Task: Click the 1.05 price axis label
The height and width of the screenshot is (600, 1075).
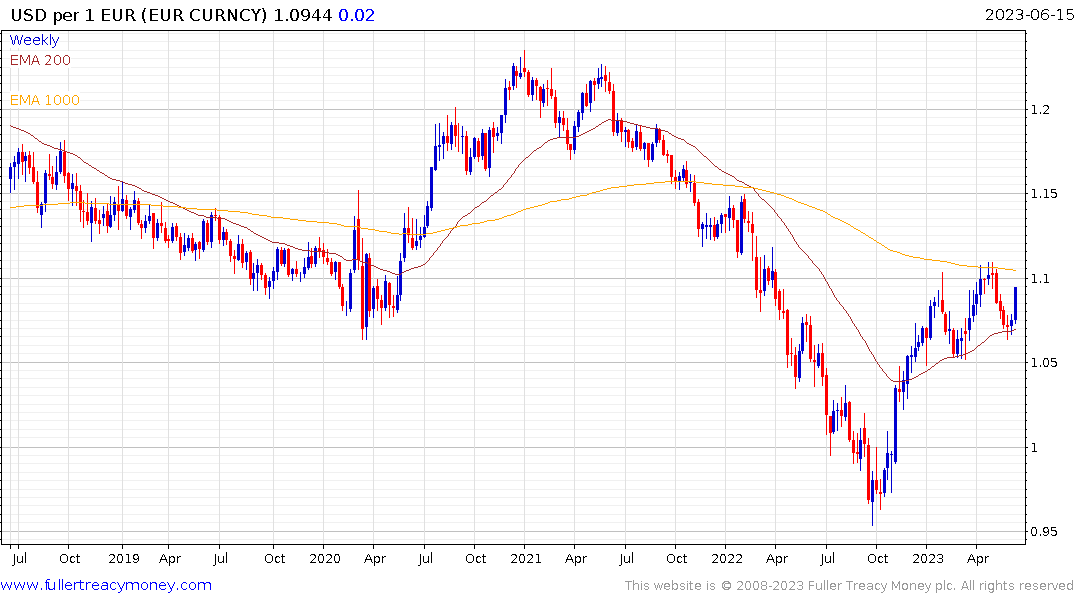Action: click(1043, 363)
